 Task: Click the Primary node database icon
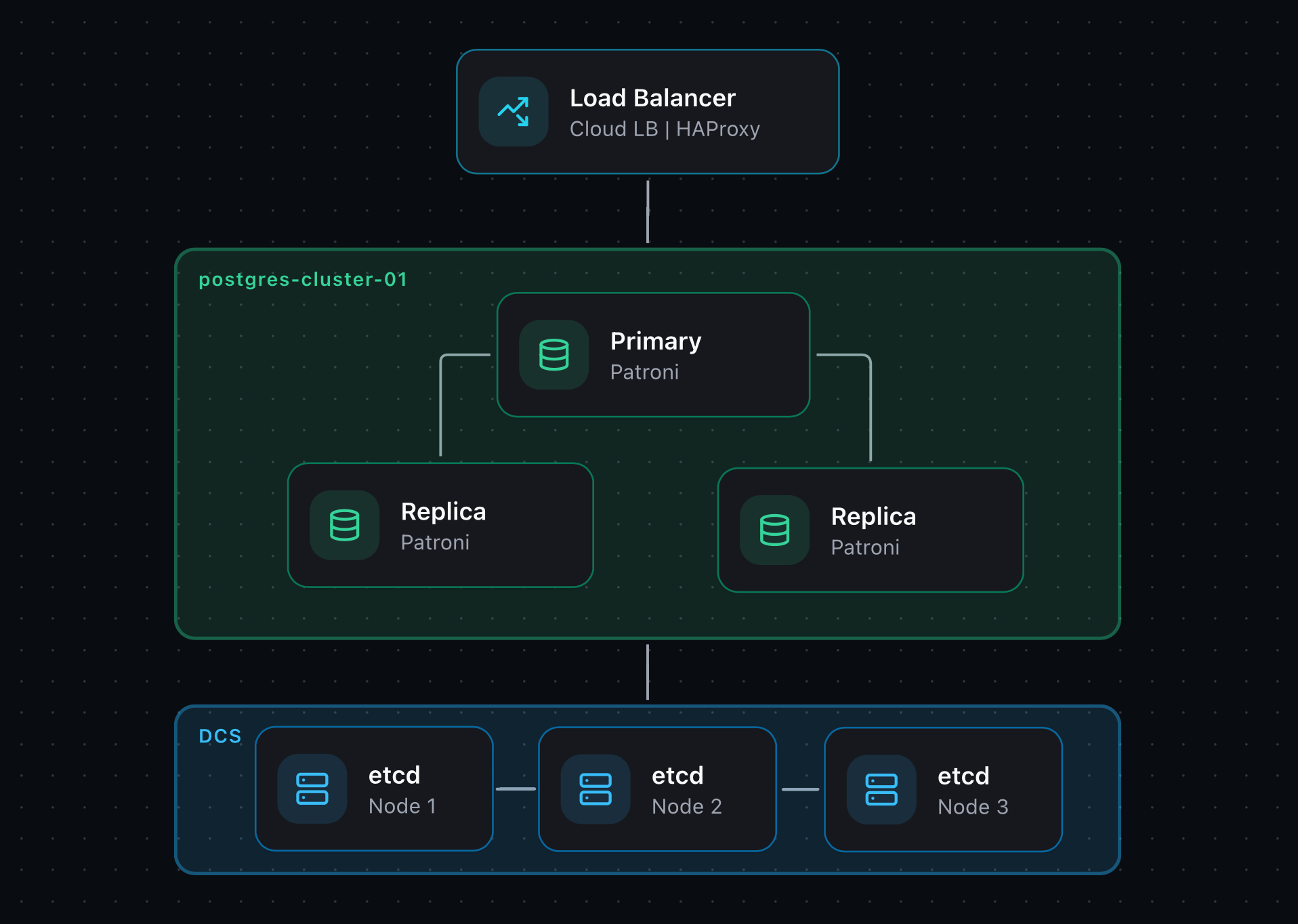[x=554, y=355]
